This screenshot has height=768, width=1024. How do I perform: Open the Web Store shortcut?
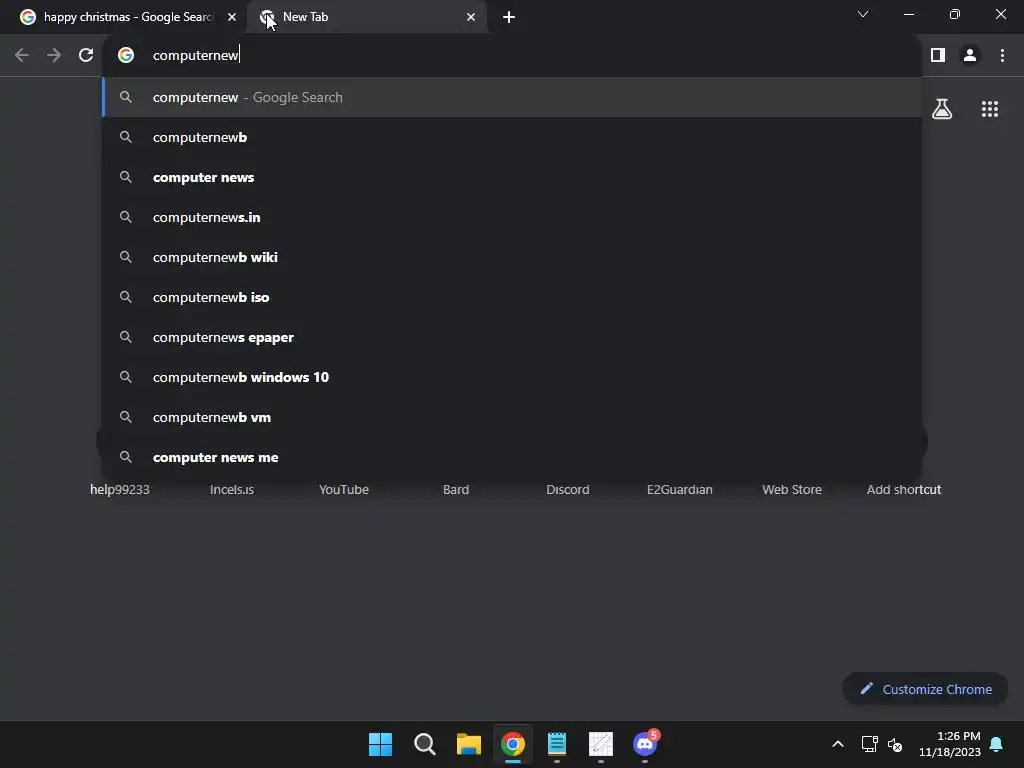pos(792,489)
